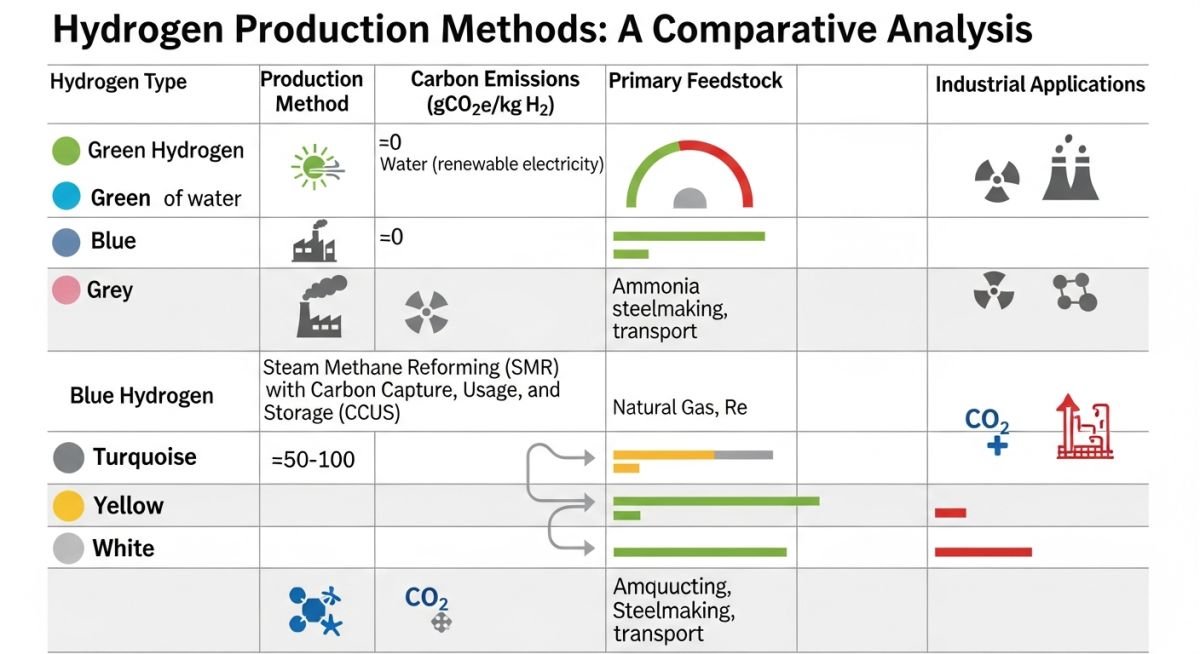Click the 'Grey' row label

(110, 290)
